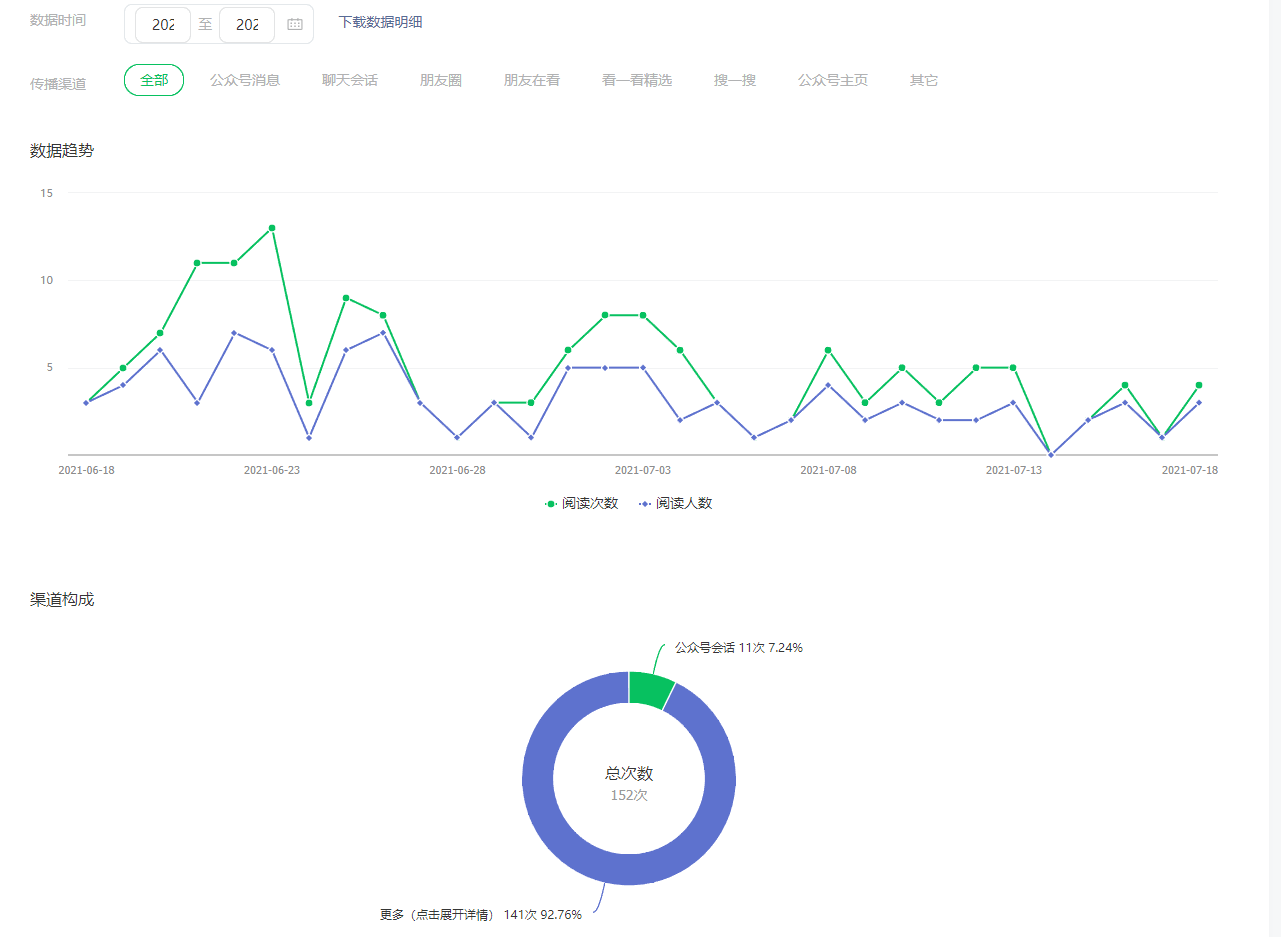
Task: Open the calendar date picker icon
Action: [x=295, y=25]
